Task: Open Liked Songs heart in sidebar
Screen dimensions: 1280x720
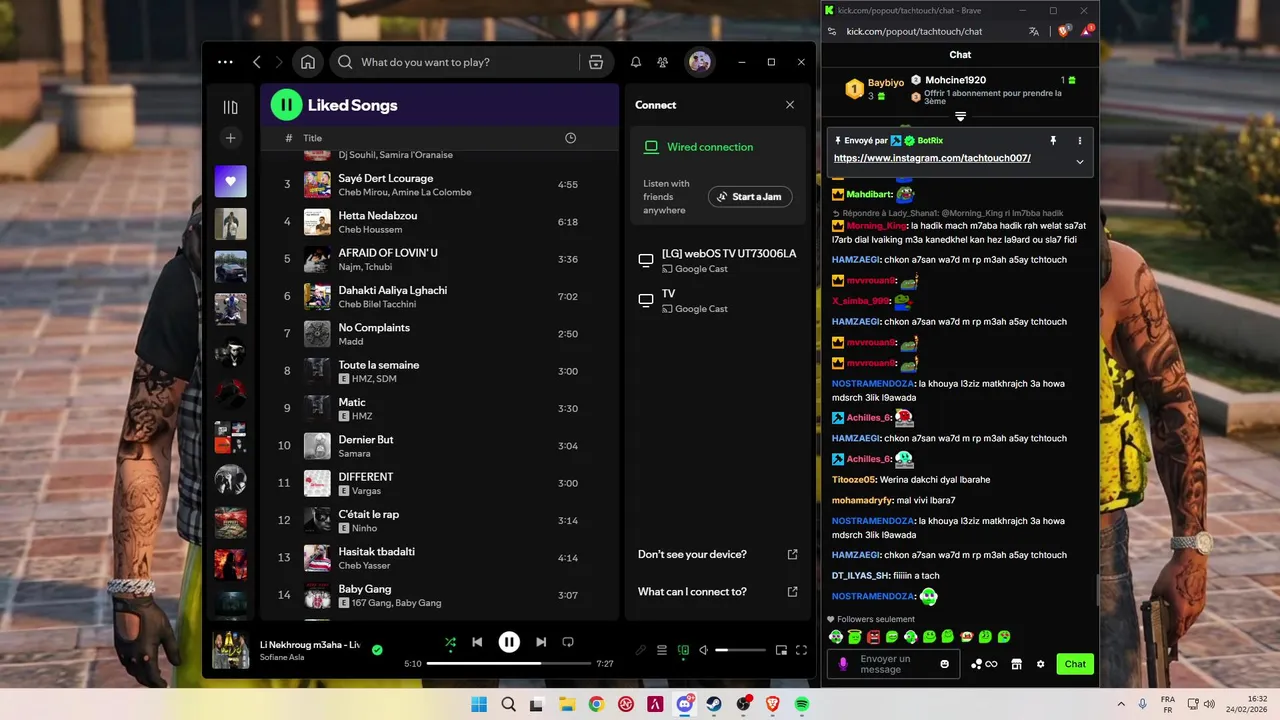Action: click(x=230, y=181)
